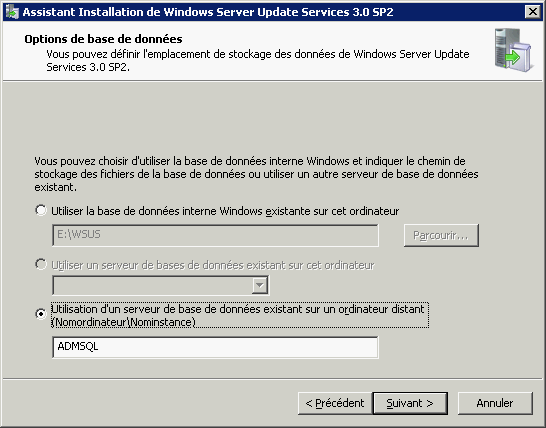Click the E:\WSUS path field
This screenshot has height=428, width=546.
(215, 235)
